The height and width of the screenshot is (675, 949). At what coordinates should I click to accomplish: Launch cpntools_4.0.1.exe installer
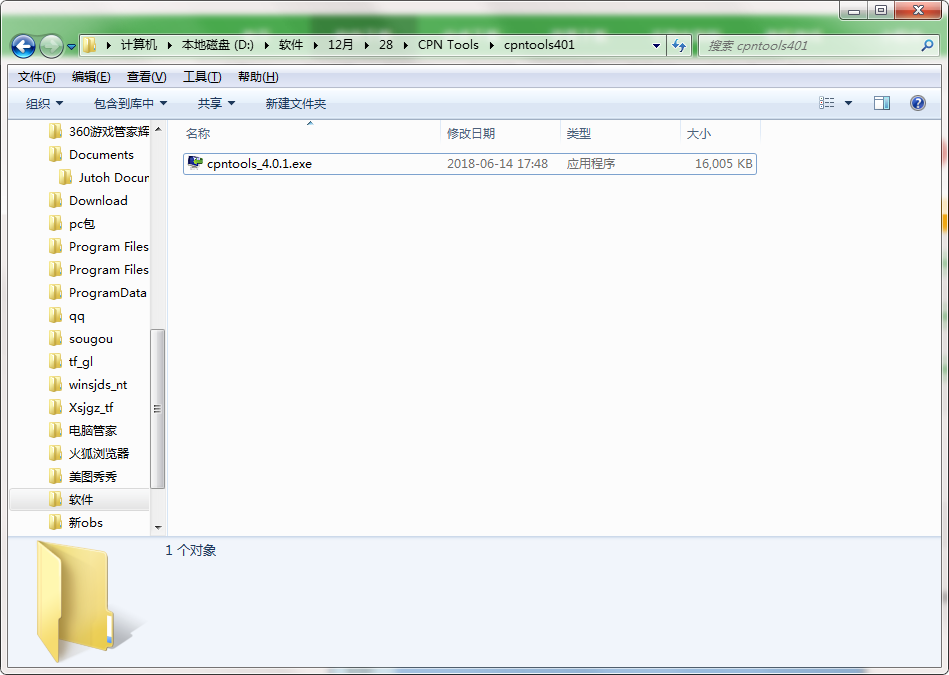click(258, 163)
